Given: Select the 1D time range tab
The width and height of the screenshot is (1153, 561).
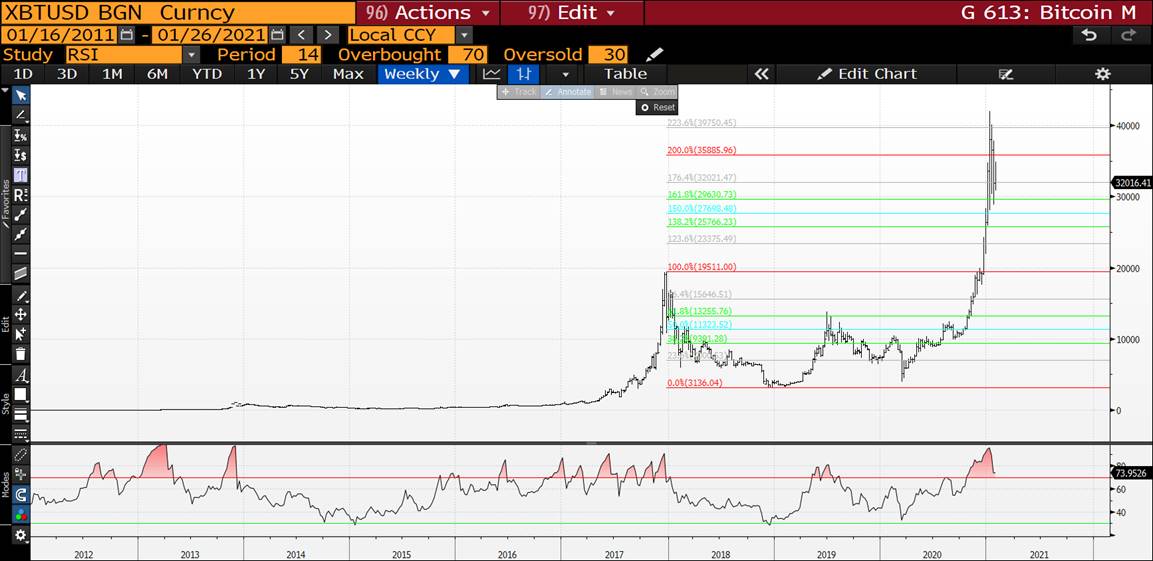Looking at the screenshot, I should 23,74.
